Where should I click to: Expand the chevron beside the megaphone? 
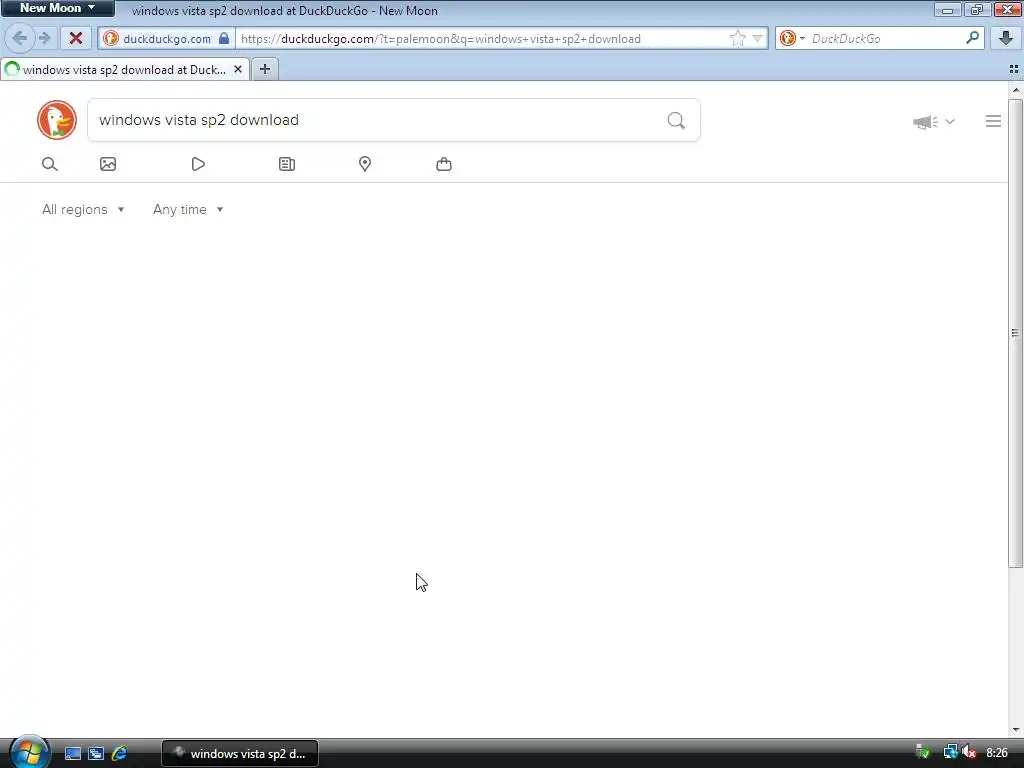pyautogui.click(x=950, y=121)
